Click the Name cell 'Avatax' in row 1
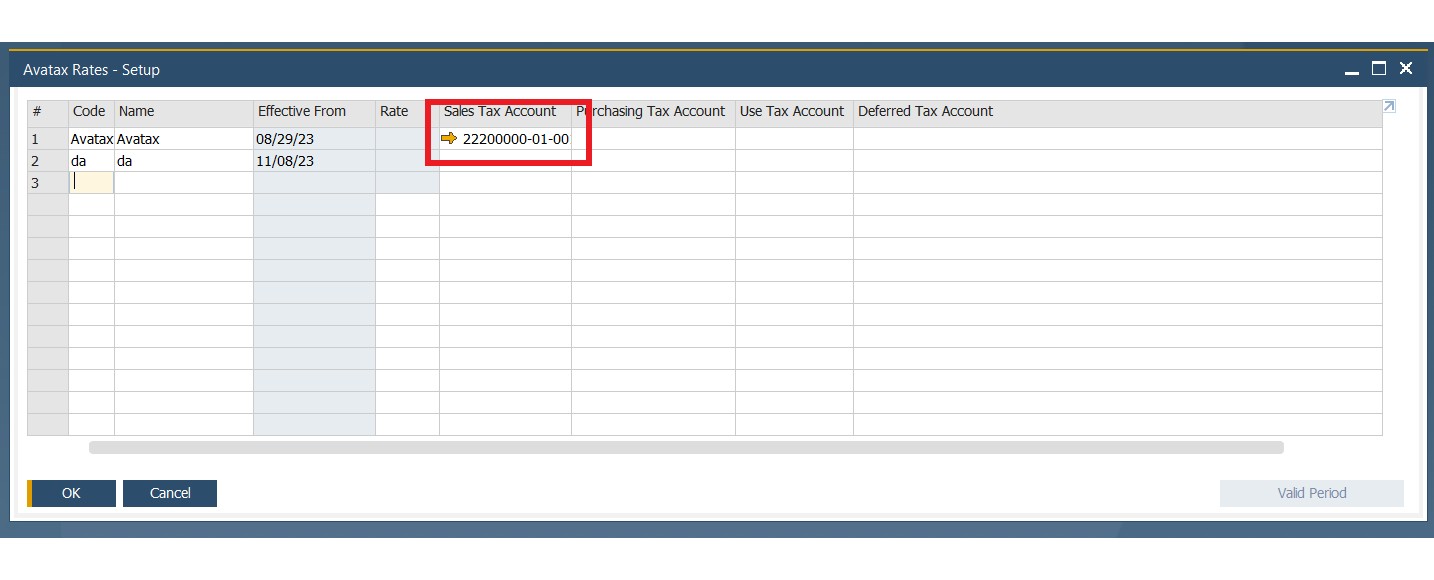The height and width of the screenshot is (580, 1434). [x=184, y=139]
